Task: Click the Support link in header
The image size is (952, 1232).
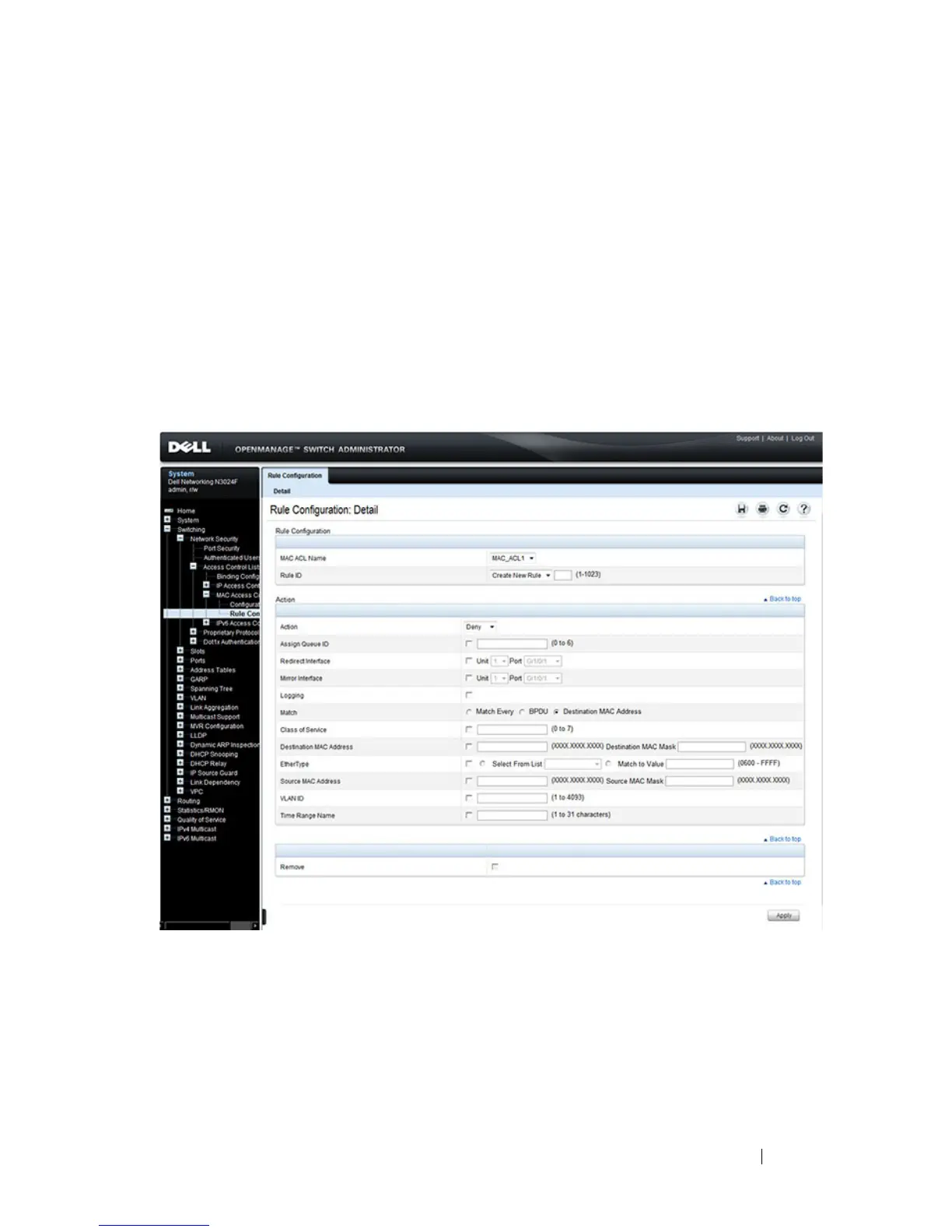Action: [x=747, y=439]
